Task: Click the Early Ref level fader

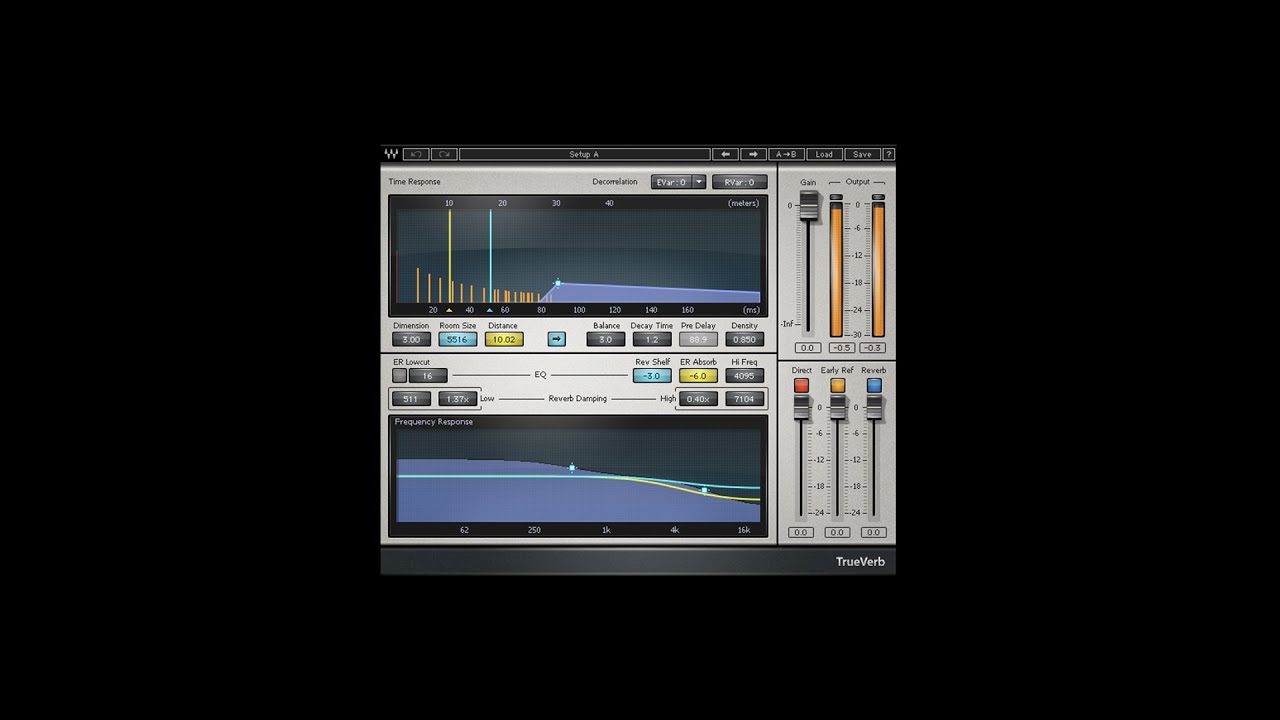Action: [838, 408]
